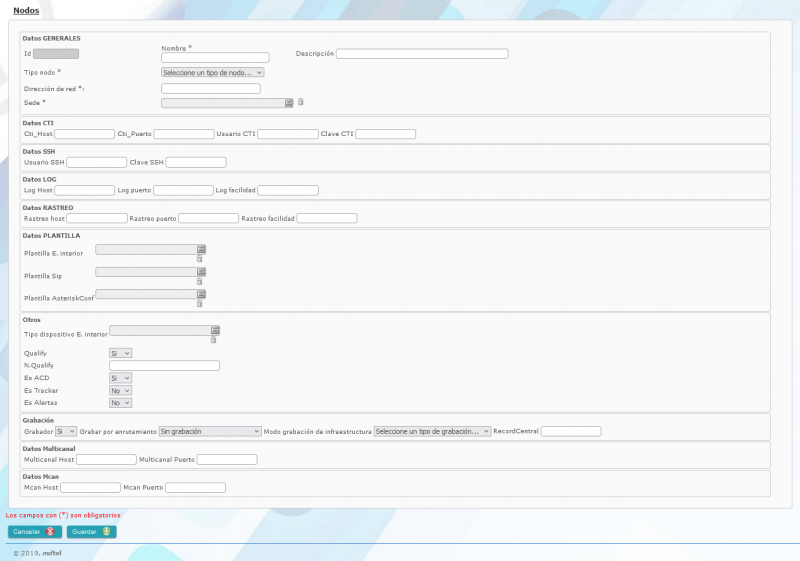This screenshot has height=561, width=800.
Task: Focus the Rastreo puerto field
Action: pos(208,219)
